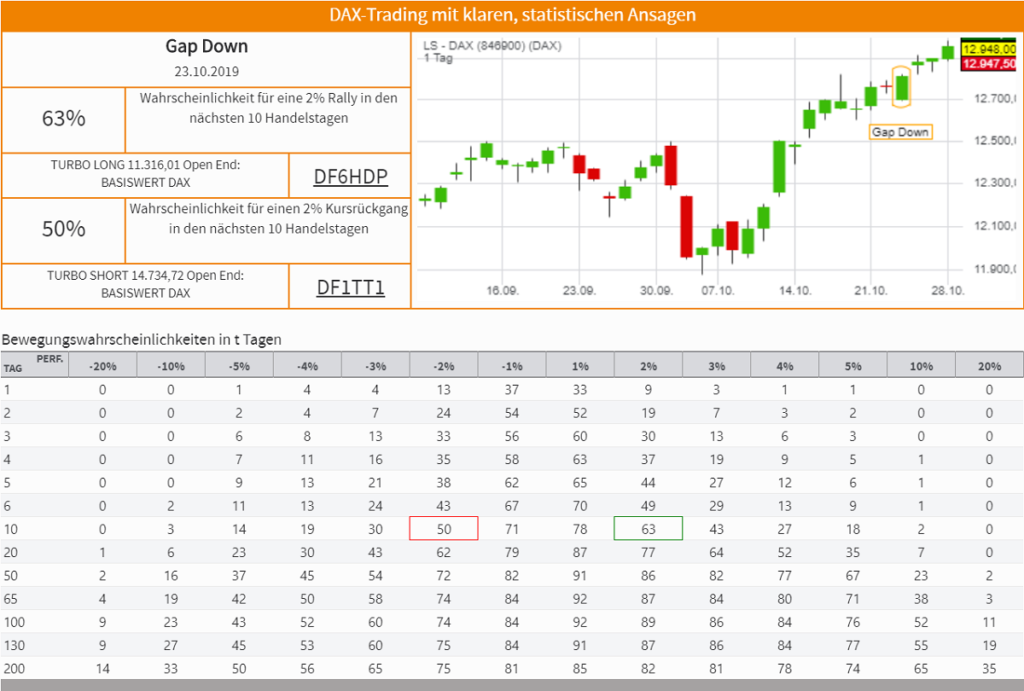1024x691 pixels.
Task: Open the DF1TT1 turbo short link
Action: point(350,287)
